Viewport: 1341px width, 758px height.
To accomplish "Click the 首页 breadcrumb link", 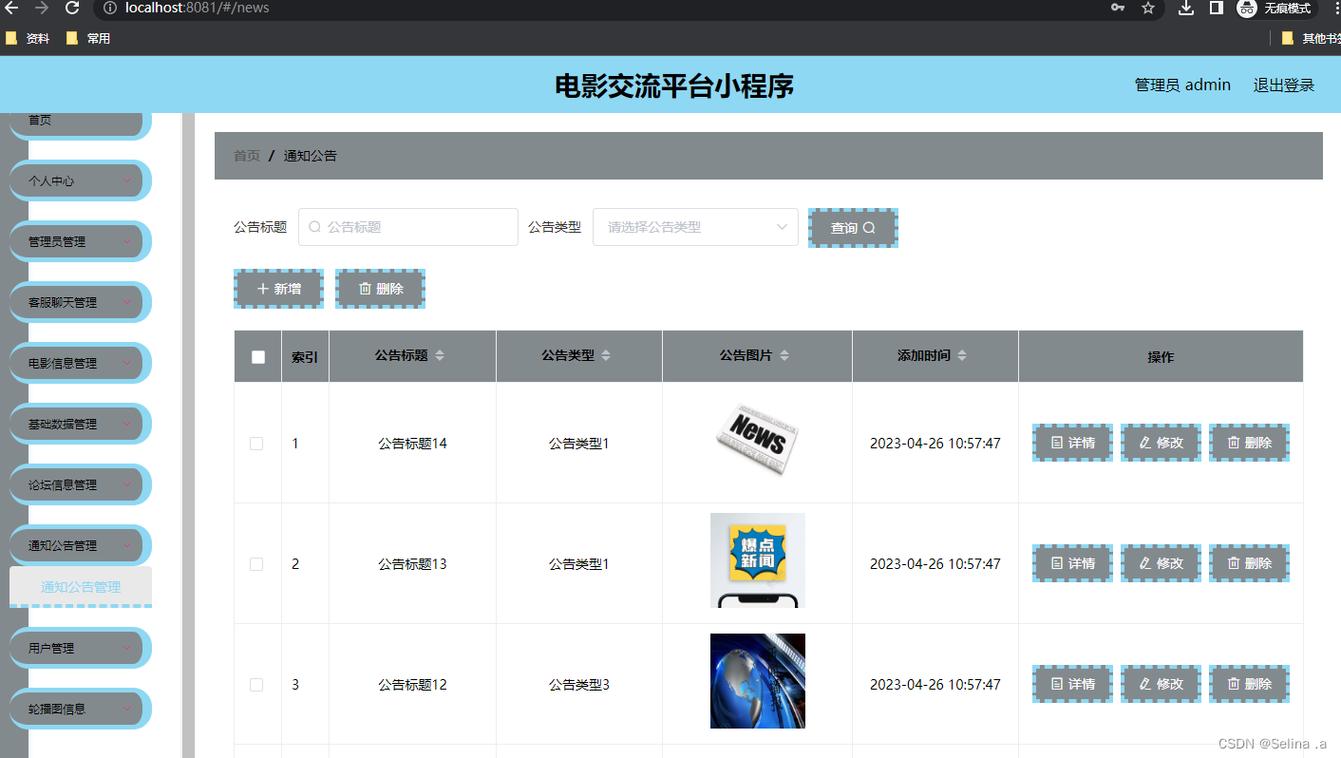I will point(246,156).
